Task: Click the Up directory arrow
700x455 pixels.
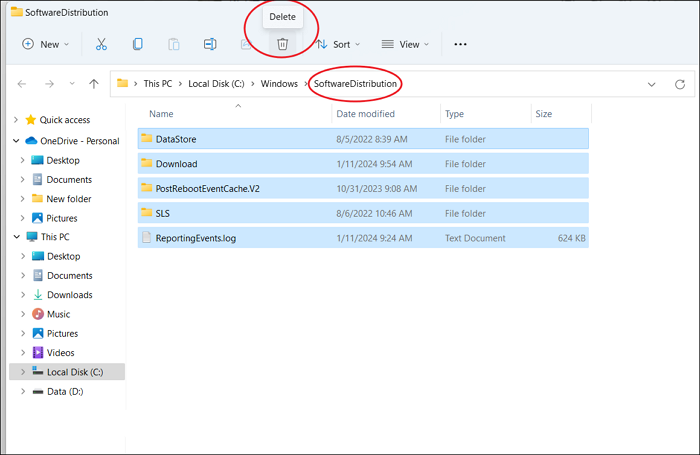Action: coord(94,84)
